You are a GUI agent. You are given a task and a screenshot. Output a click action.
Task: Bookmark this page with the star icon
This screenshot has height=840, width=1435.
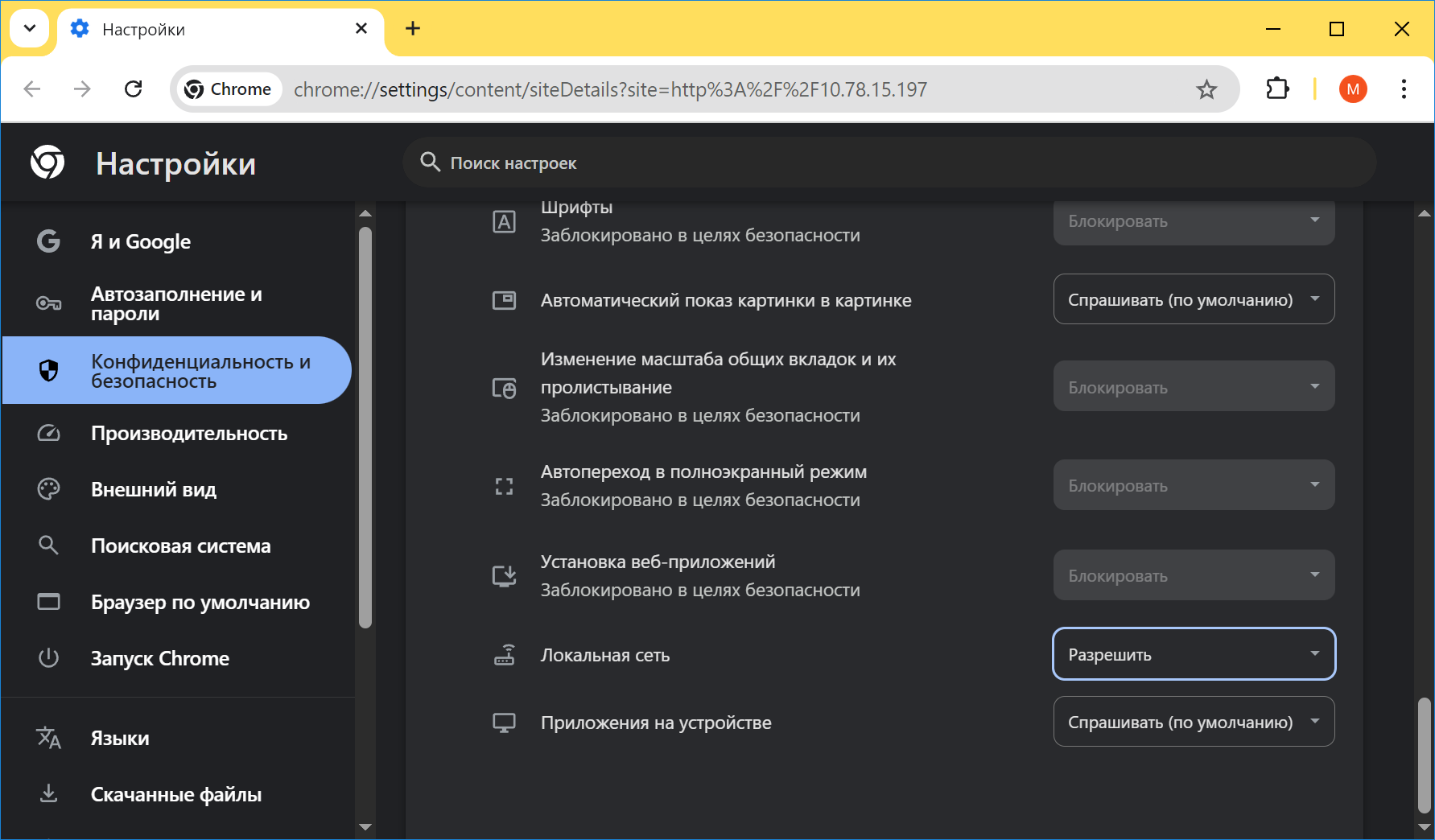click(x=1206, y=89)
